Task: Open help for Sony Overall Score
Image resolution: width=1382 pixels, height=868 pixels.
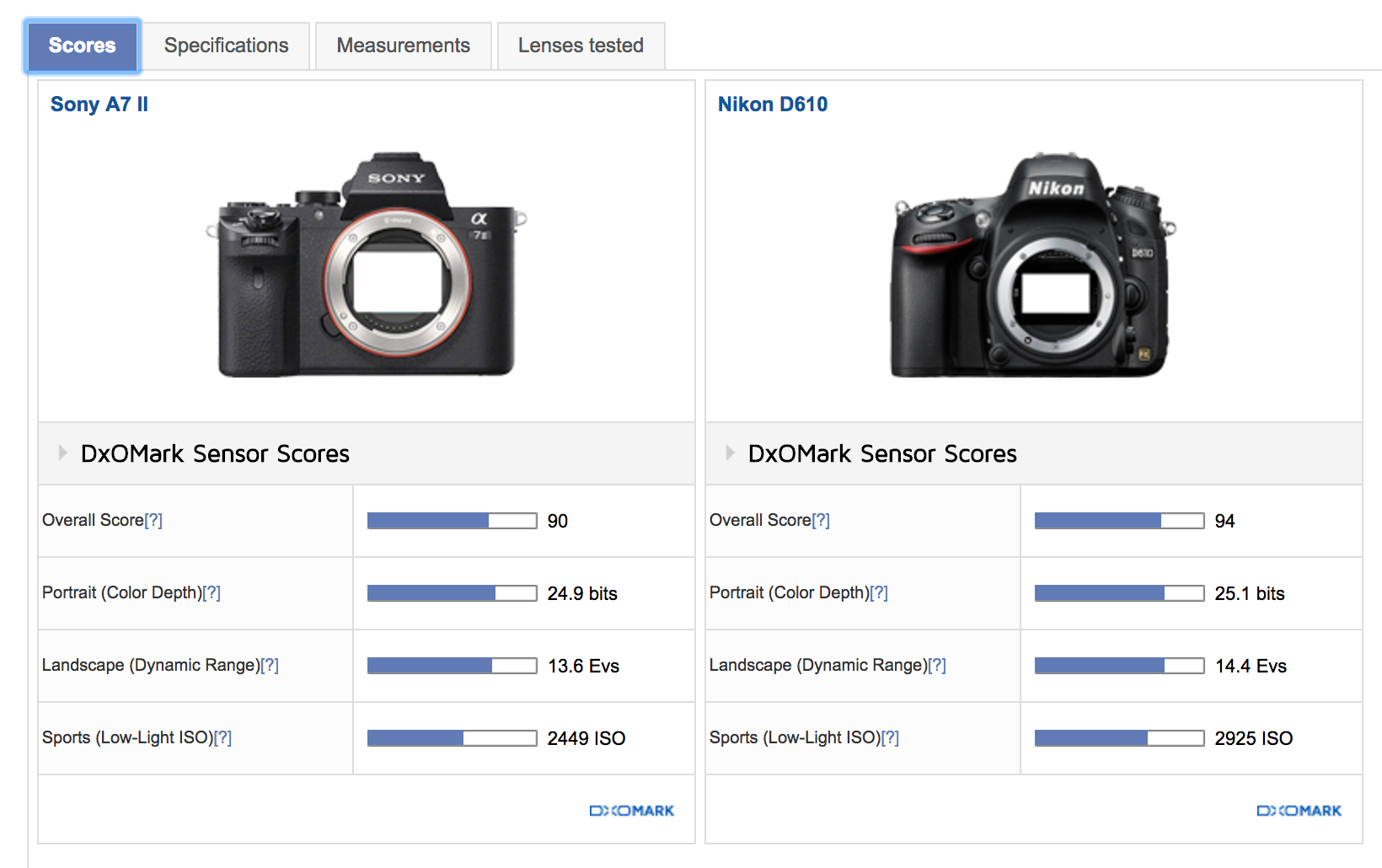Action: [153, 521]
